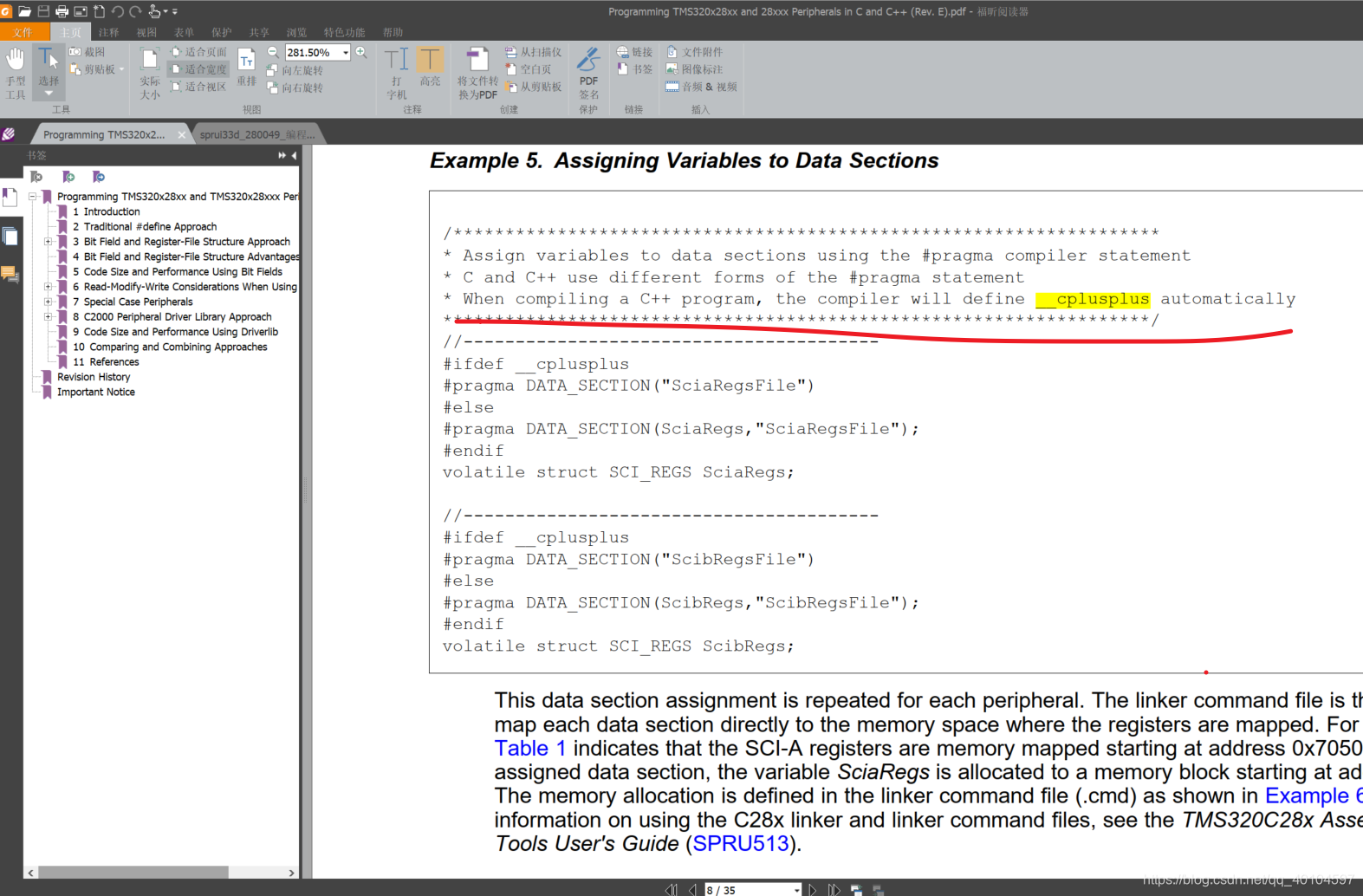The height and width of the screenshot is (896, 1363).
Task: Open bookmark 11 References
Action: 106,362
